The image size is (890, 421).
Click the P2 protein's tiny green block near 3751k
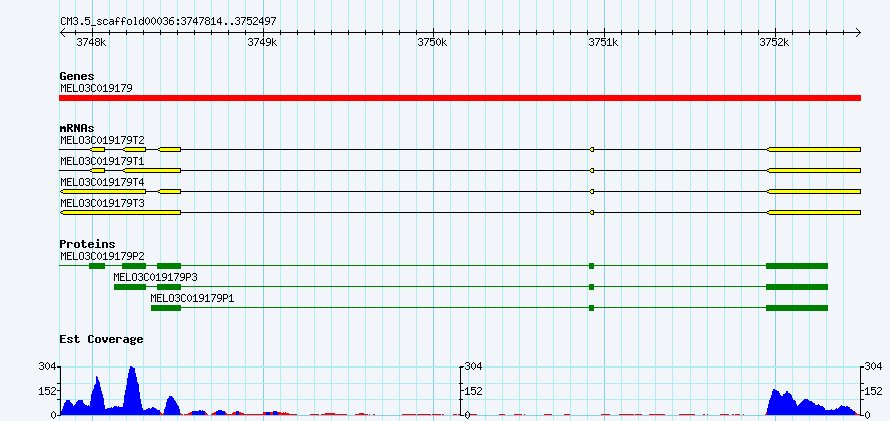tap(591, 266)
